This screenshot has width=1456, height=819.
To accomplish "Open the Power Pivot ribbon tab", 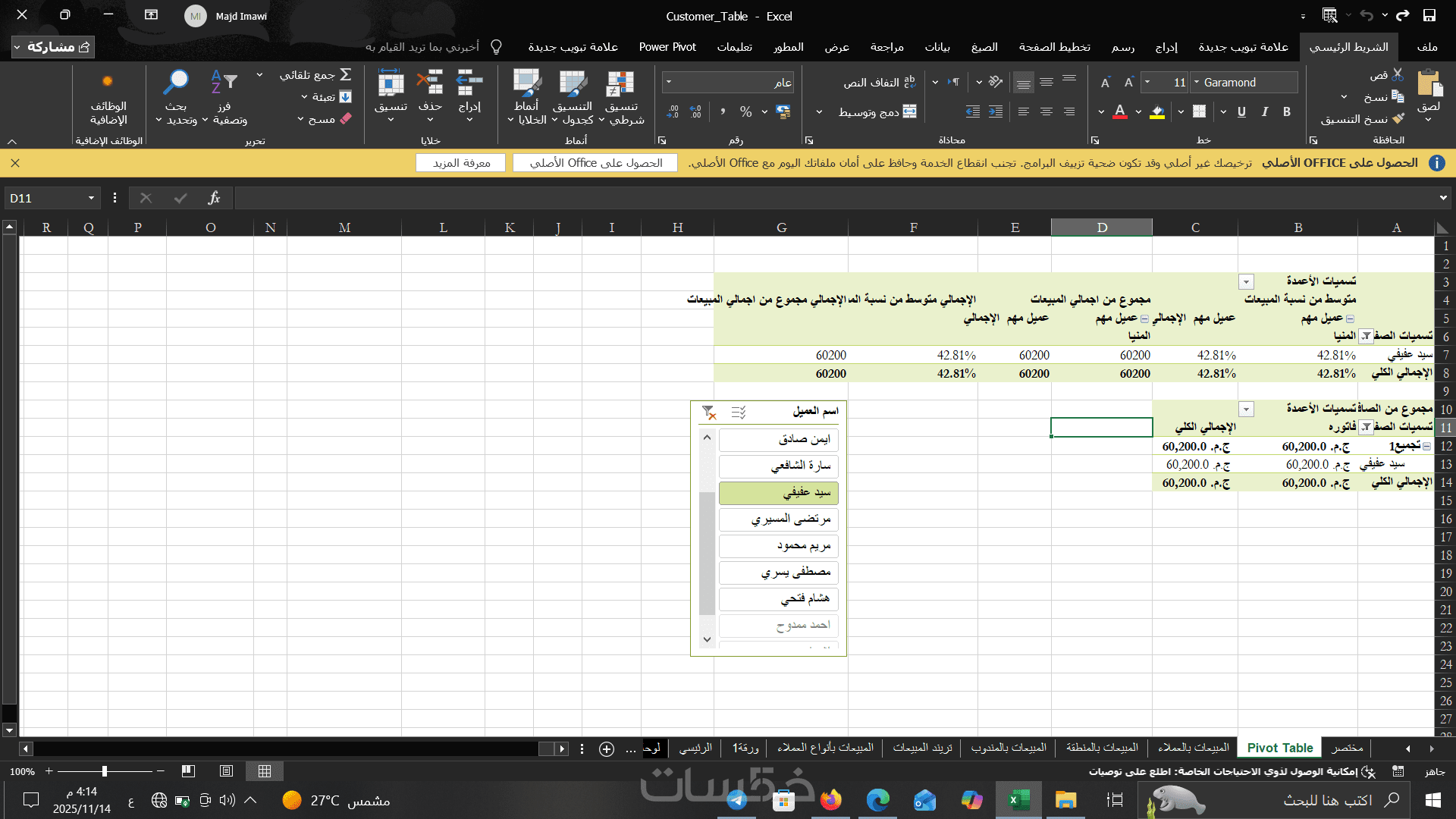I will (x=667, y=47).
